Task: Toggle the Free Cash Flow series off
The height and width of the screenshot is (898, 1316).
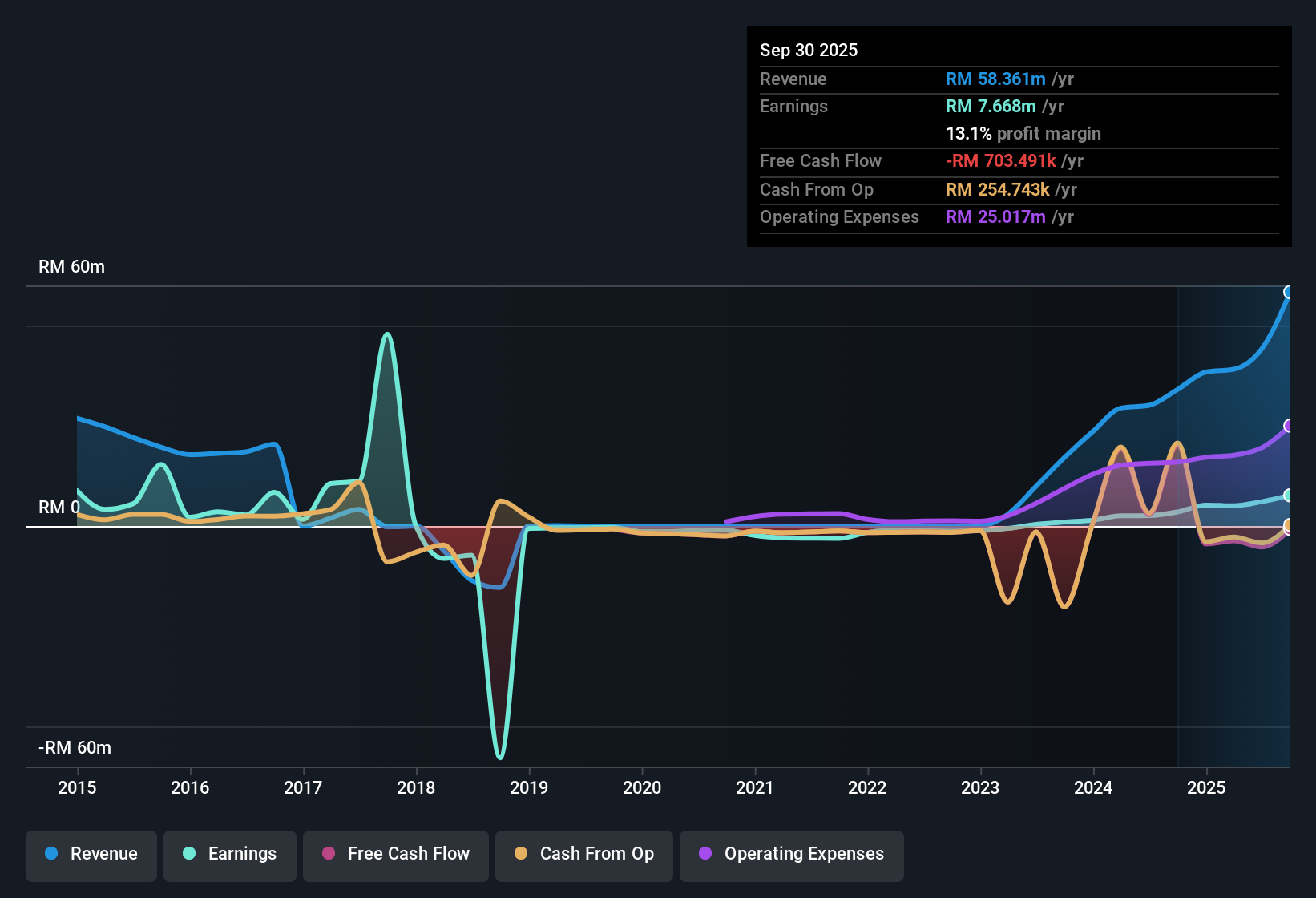Action: pyautogui.click(x=395, y=856)
